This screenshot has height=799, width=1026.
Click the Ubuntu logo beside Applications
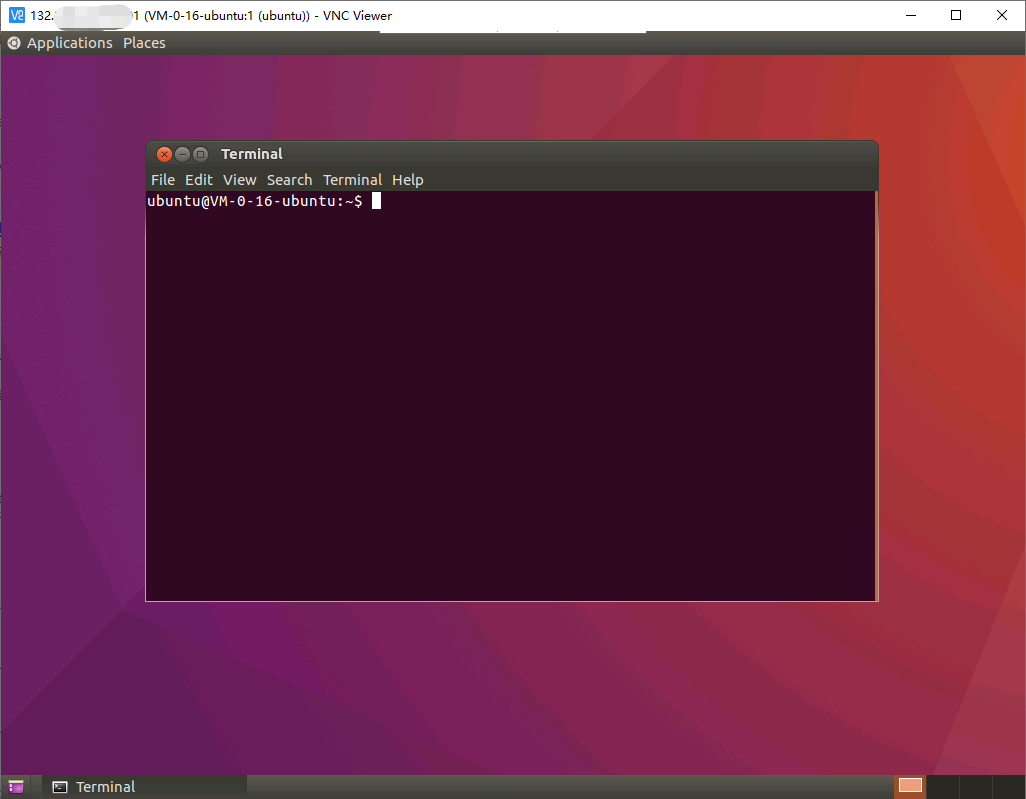(14, 43)
